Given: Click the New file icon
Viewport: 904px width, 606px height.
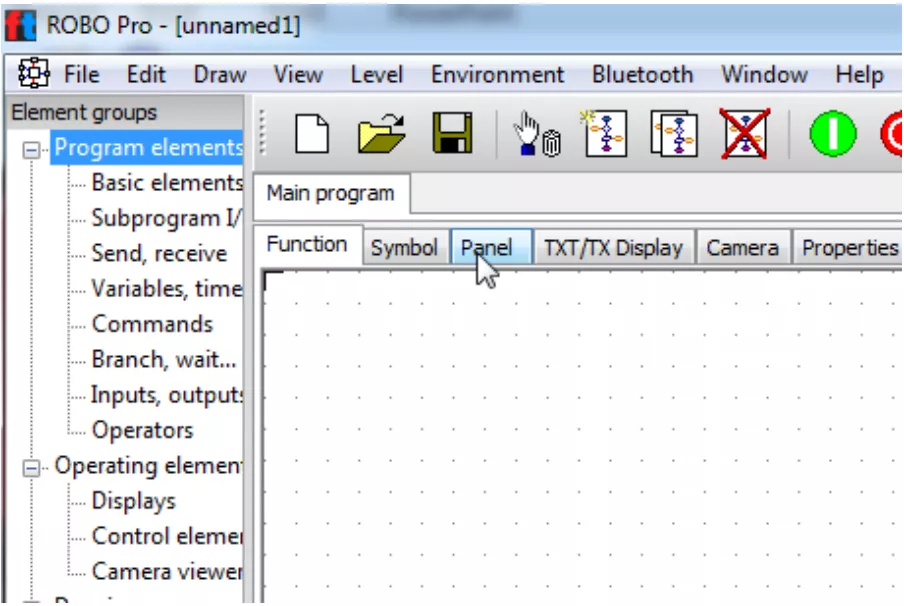Looking at the screenshot, I should (312, 133).
